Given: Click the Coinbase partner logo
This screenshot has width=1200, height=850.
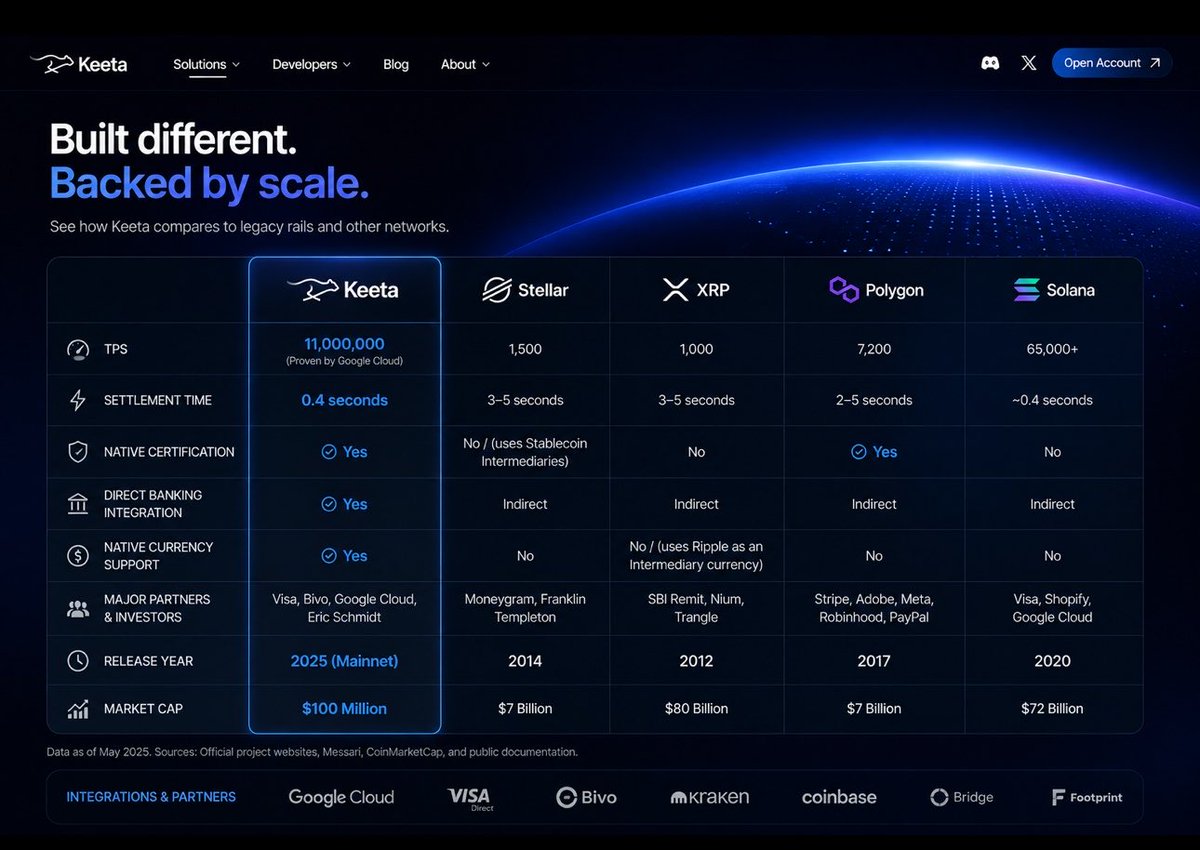Looking at the screenshot, I should (839, 797).
